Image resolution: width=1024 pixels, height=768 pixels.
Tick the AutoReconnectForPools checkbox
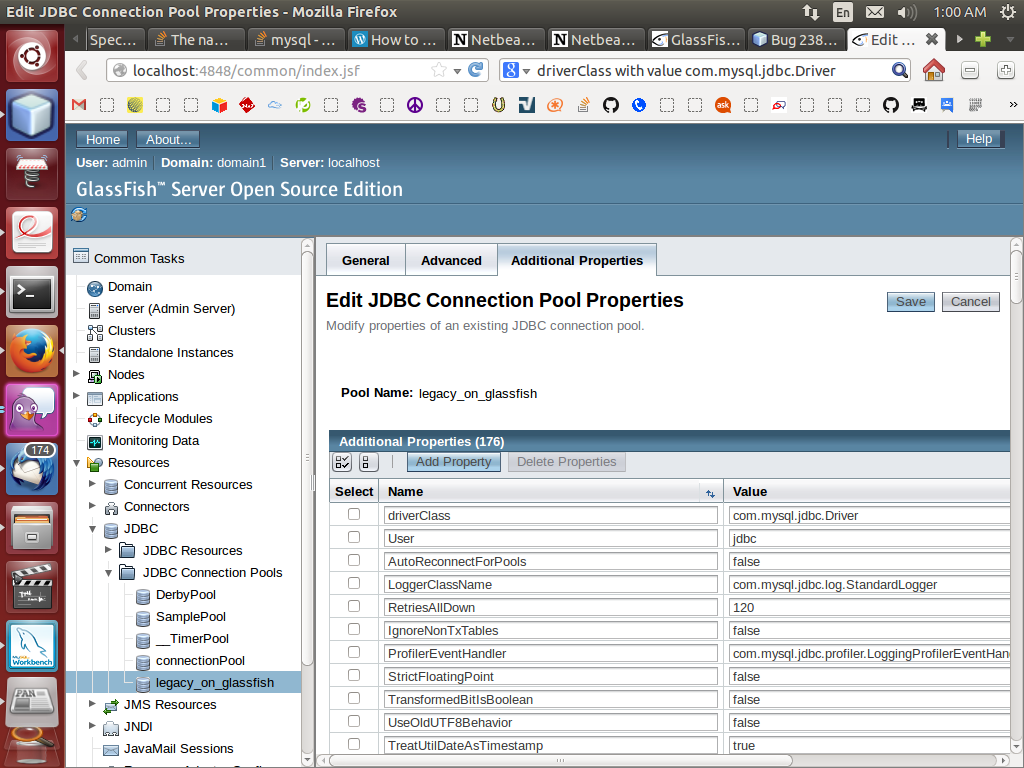[x=354, y=560]
